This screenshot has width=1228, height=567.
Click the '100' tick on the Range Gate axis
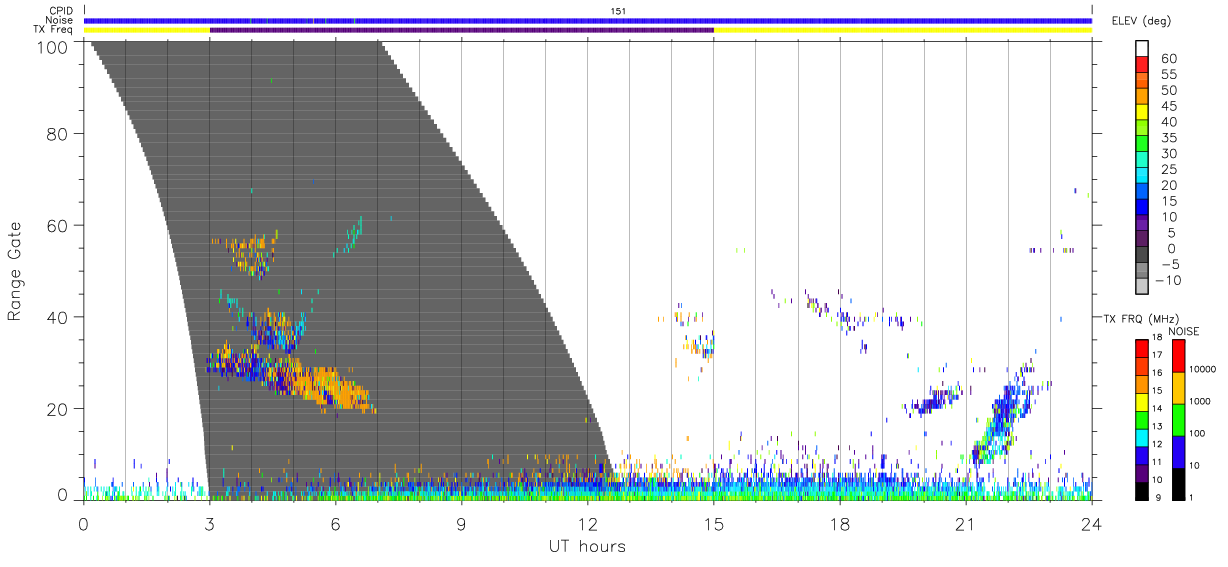(52, 47)
